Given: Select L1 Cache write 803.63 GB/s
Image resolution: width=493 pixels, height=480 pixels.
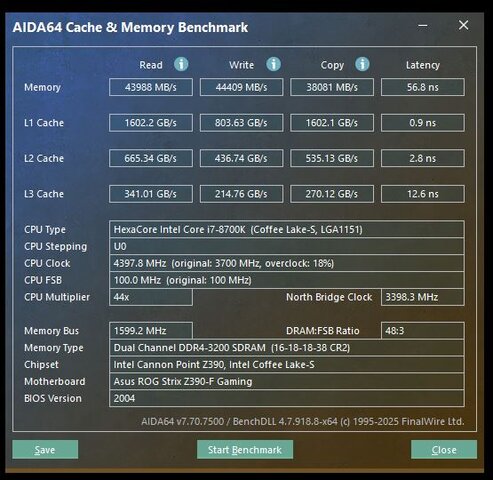Looking at the screenshot, I should pyautogui.click(x=241, y=123).
